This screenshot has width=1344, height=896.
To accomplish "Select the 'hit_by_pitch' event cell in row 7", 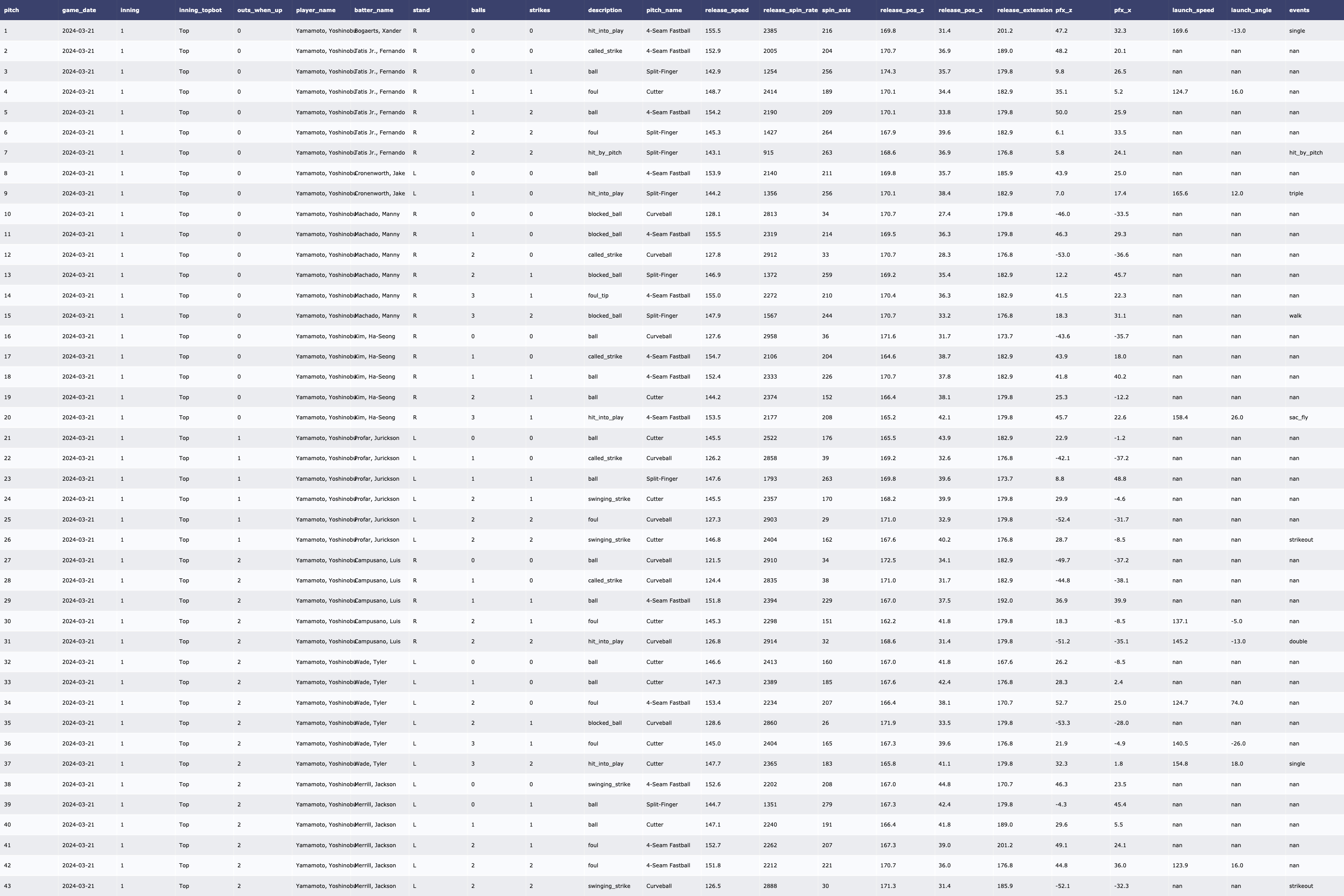I will click(x=1306, y=153).
